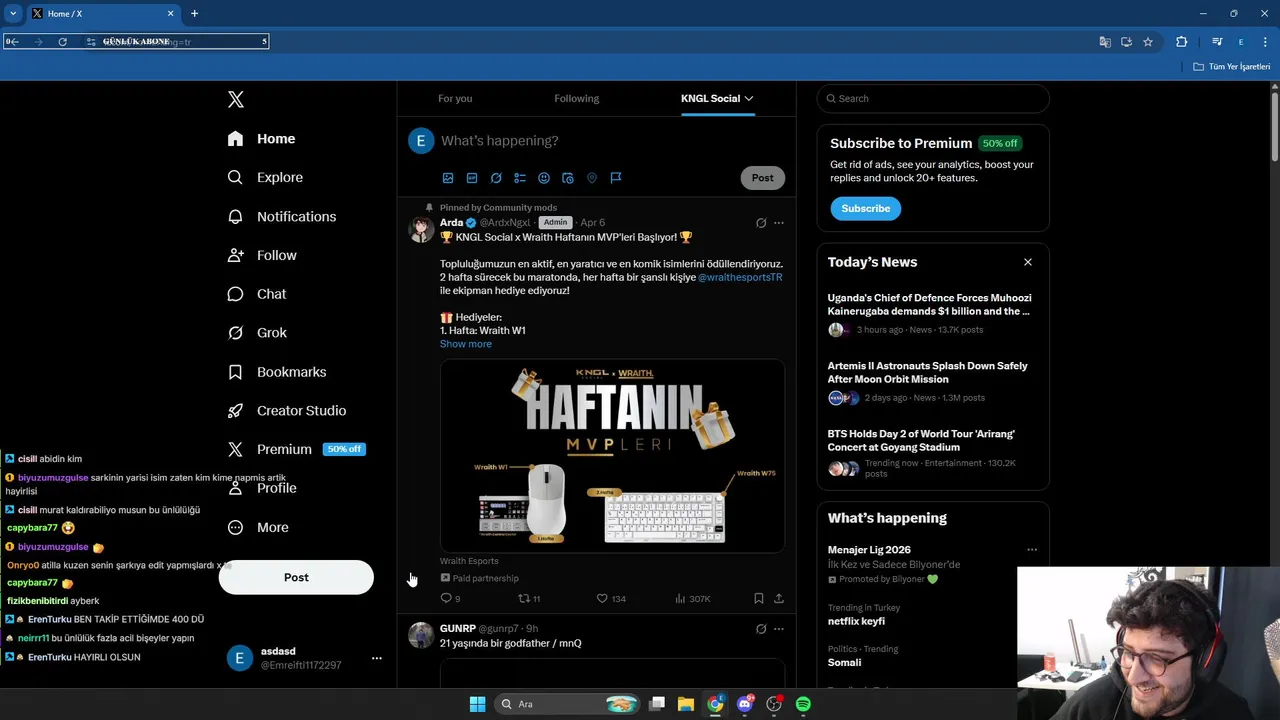Open the browser media control icon
Viewport: 1280px width, 720px height.
click(1217, 42)
